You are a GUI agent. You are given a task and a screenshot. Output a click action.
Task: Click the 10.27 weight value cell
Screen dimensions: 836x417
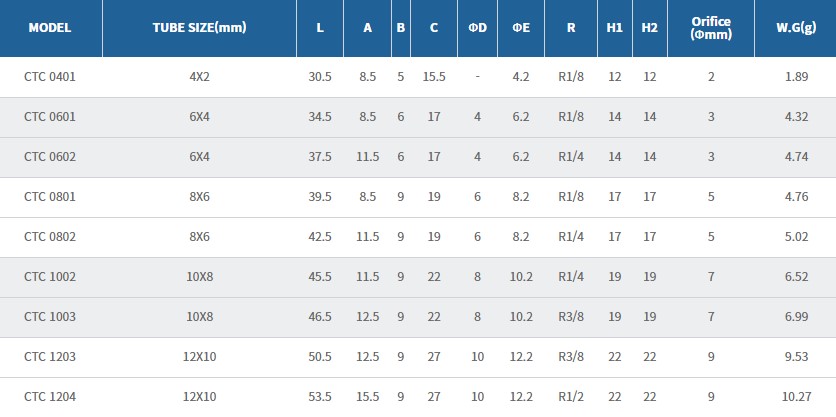(797, 397)
